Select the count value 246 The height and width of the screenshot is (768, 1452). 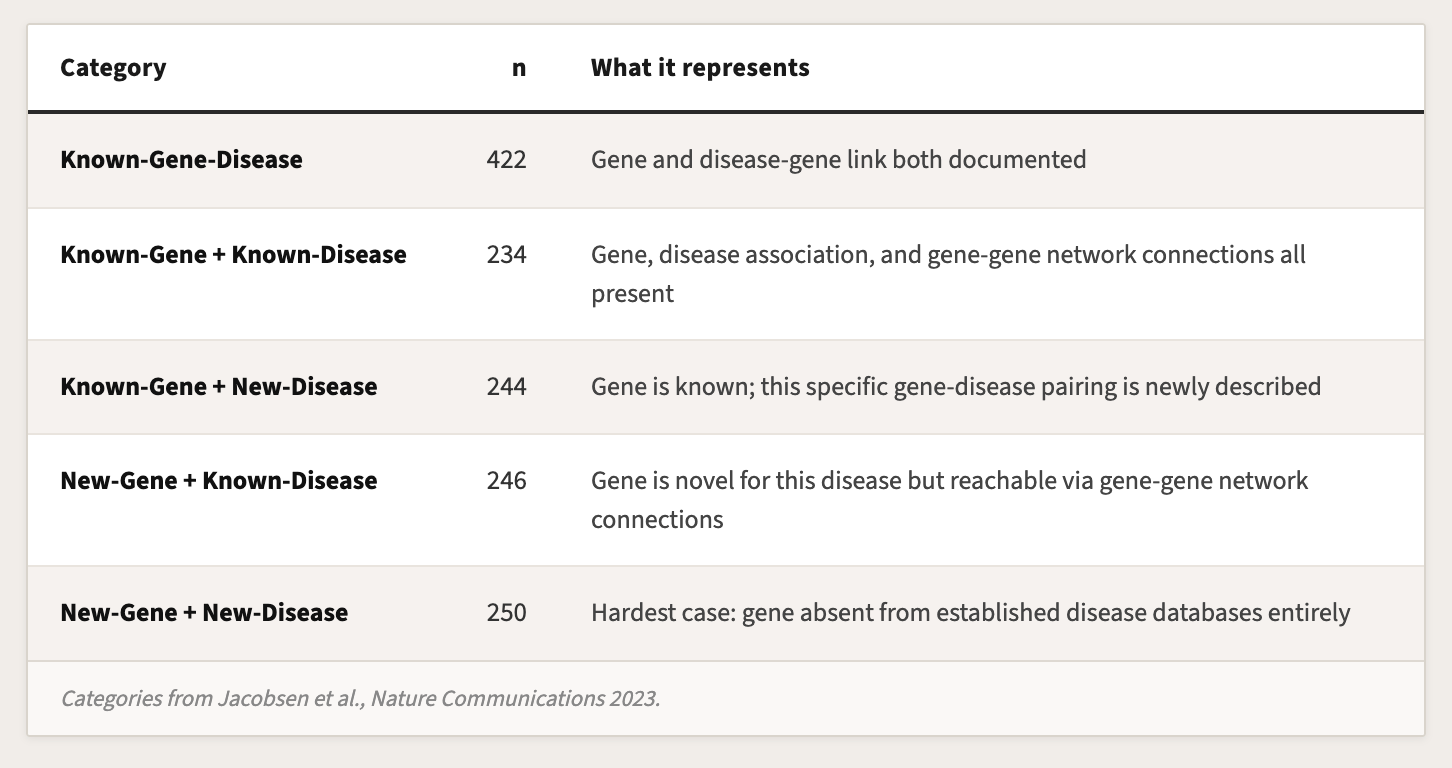pyautogui.click(x=506, y=481)
